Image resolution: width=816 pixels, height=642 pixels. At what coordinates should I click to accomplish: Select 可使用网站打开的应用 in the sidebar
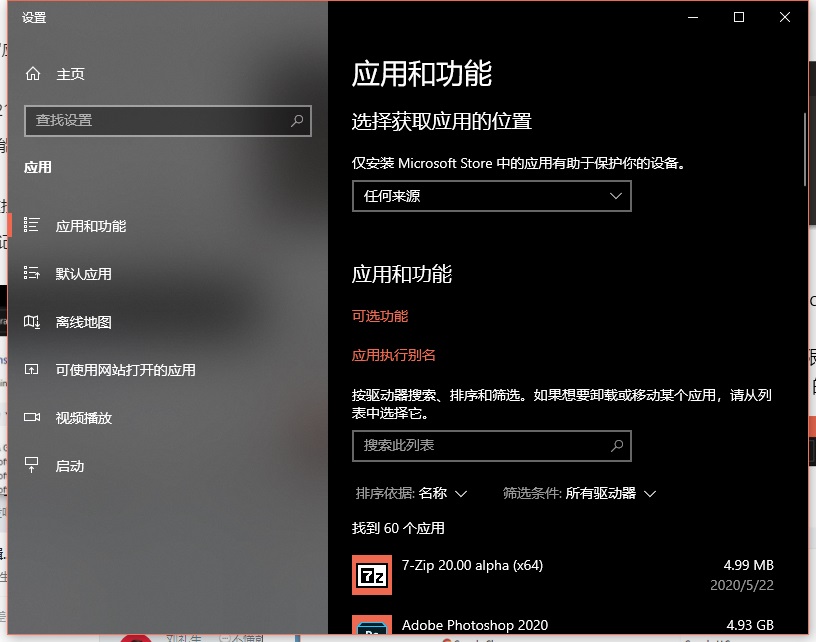168,370
